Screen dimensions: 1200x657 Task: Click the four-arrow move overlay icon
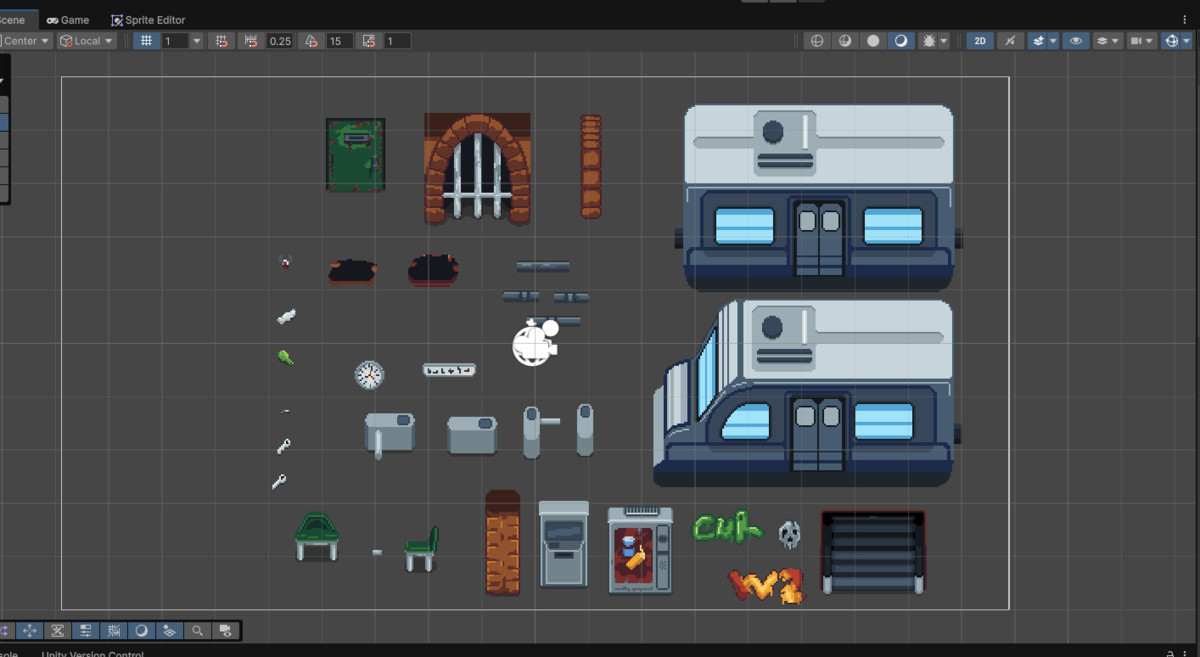[29, 631]
